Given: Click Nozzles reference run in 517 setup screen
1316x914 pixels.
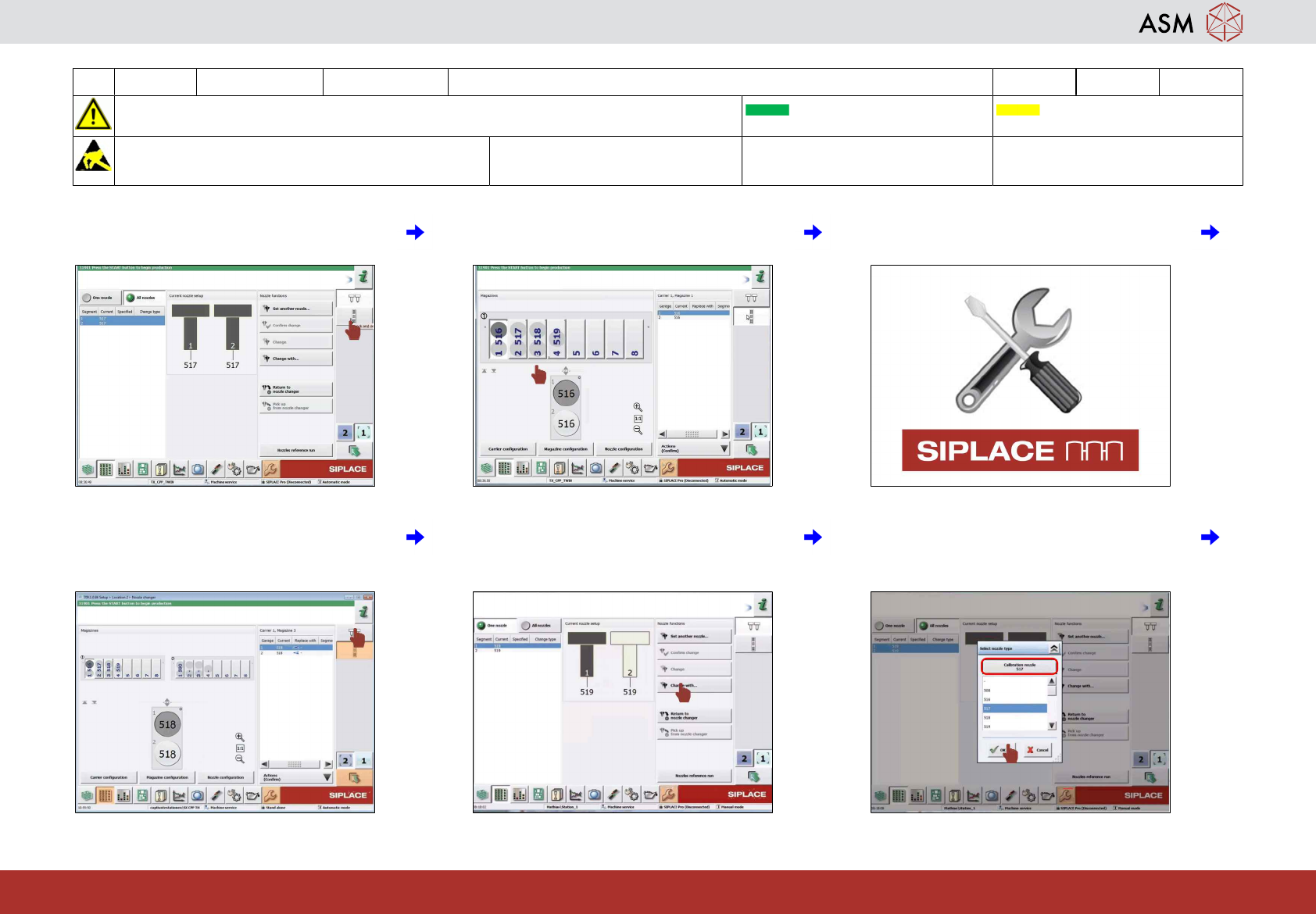Looking at the screenshot, I should click(x=296, y=450).
